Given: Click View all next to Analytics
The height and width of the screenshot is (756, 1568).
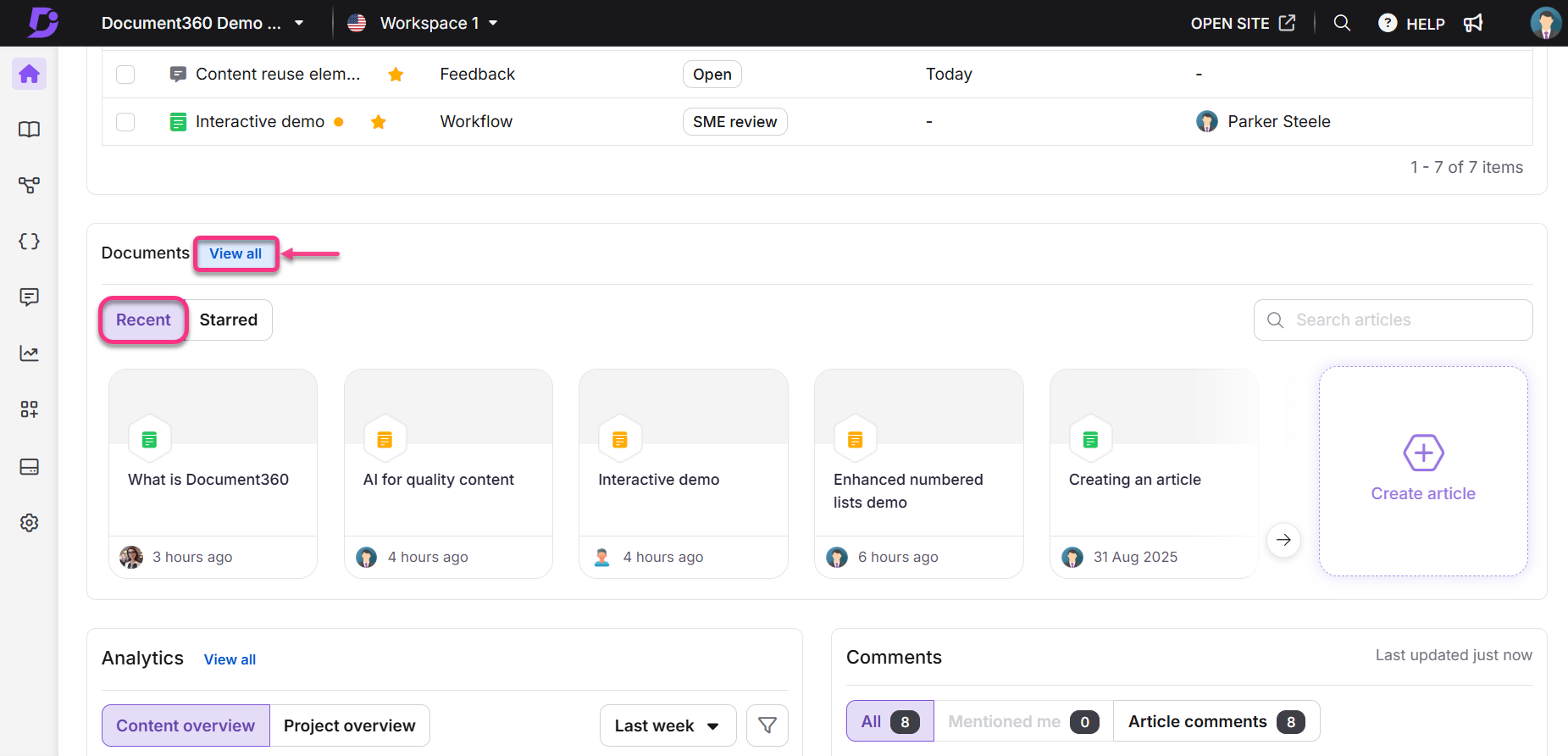Looking at the screenshot, I should click(230, 659).
